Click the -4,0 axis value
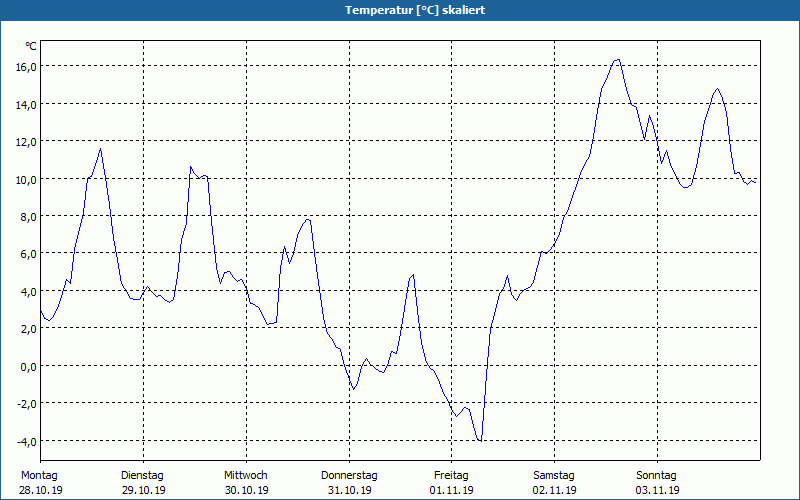Image resolution: width=800 pixels, height=500 pixels. pos(27,441)
